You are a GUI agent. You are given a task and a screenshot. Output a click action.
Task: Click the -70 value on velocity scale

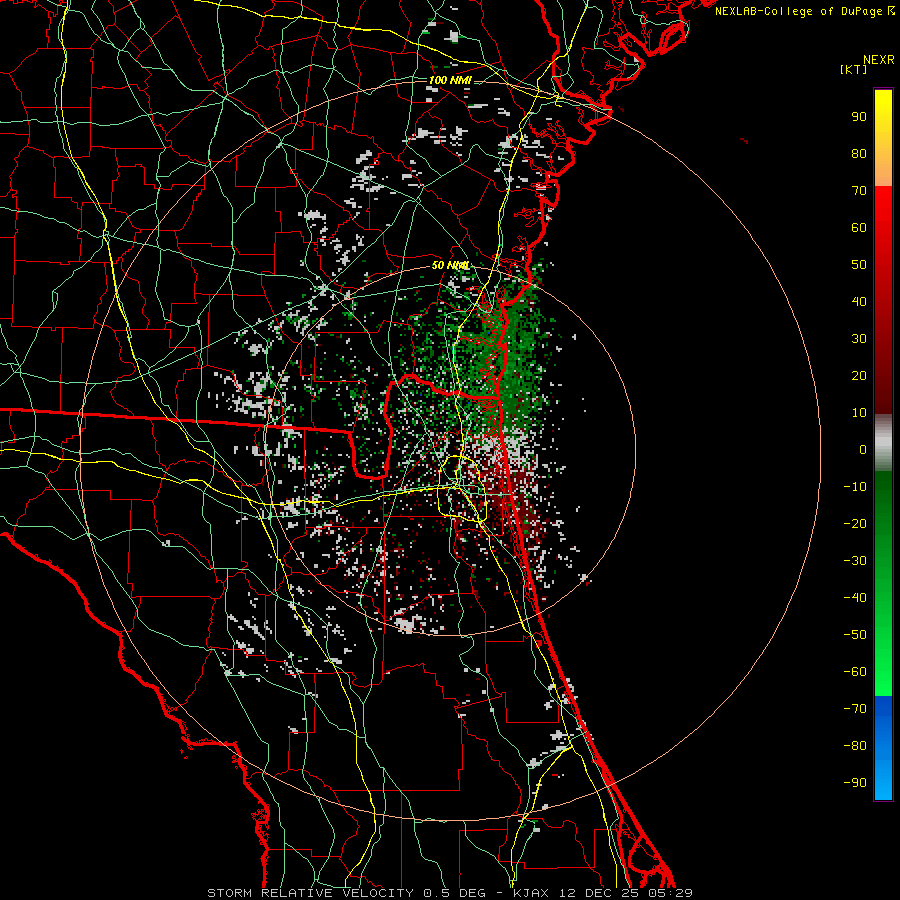click(x=855, y=708)
